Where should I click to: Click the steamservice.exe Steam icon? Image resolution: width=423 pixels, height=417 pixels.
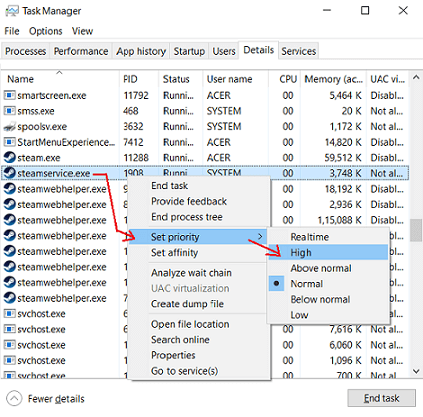10,173
